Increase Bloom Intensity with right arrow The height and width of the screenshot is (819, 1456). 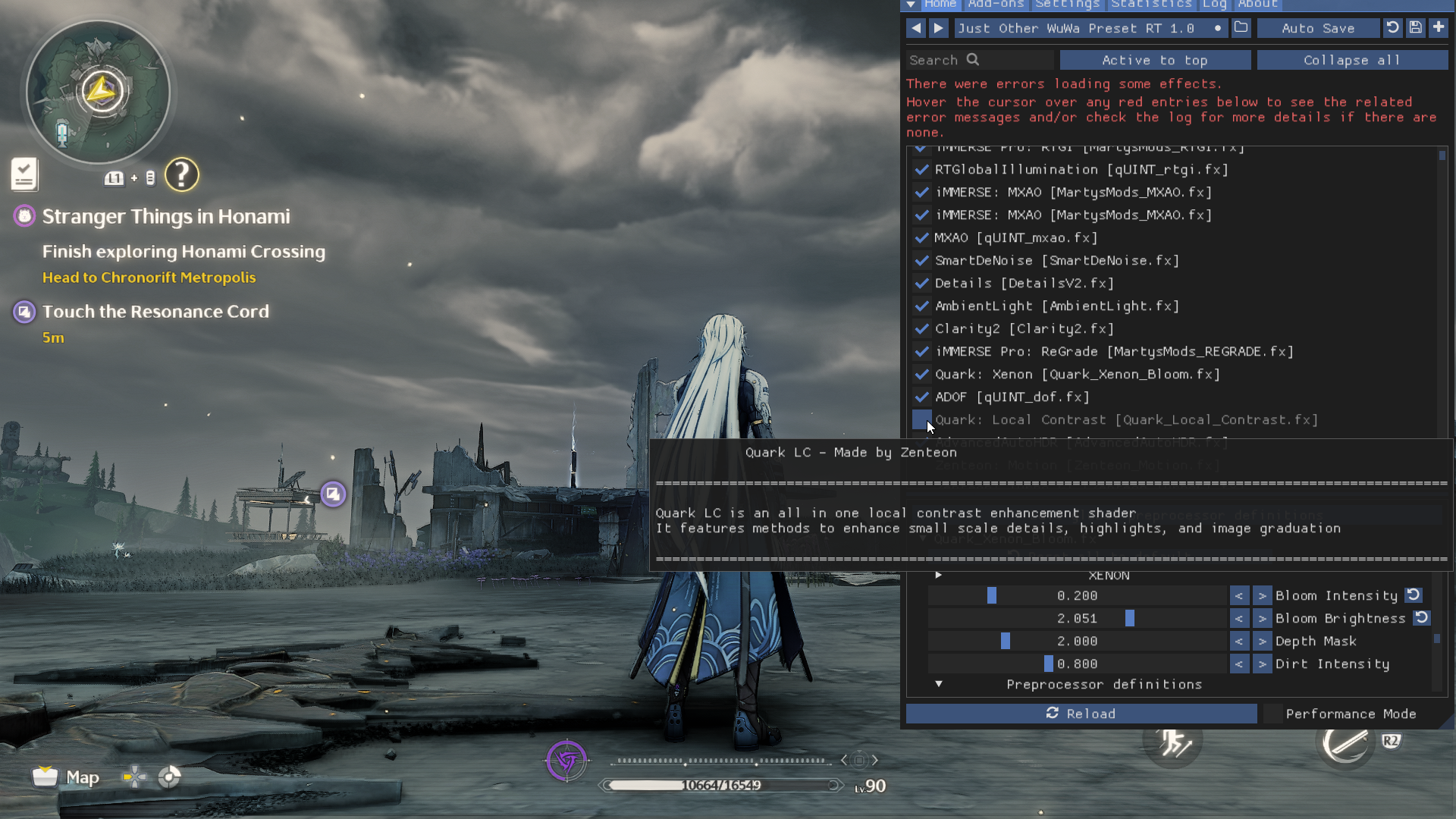(x=1262, y=595)
